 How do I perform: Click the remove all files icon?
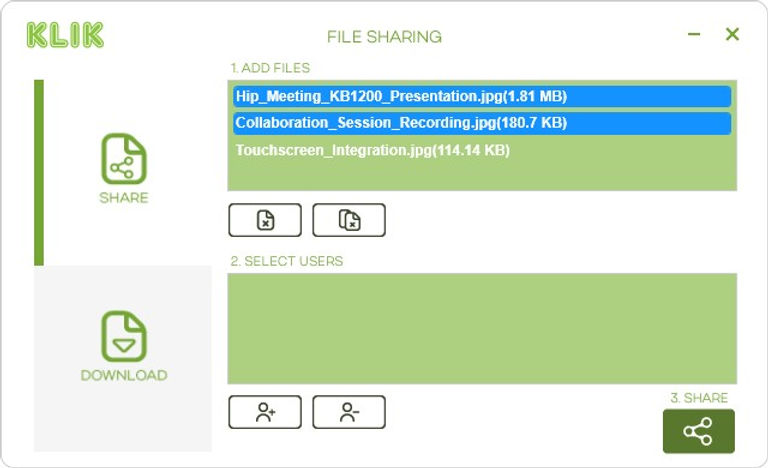[x=349, y=220]
